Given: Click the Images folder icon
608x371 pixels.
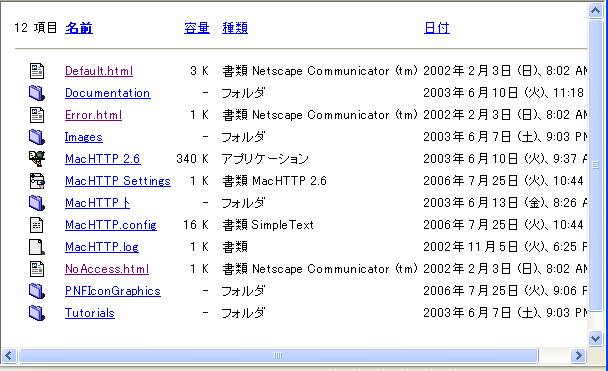Looking at the screenshot, I should [x=37, y=137].
